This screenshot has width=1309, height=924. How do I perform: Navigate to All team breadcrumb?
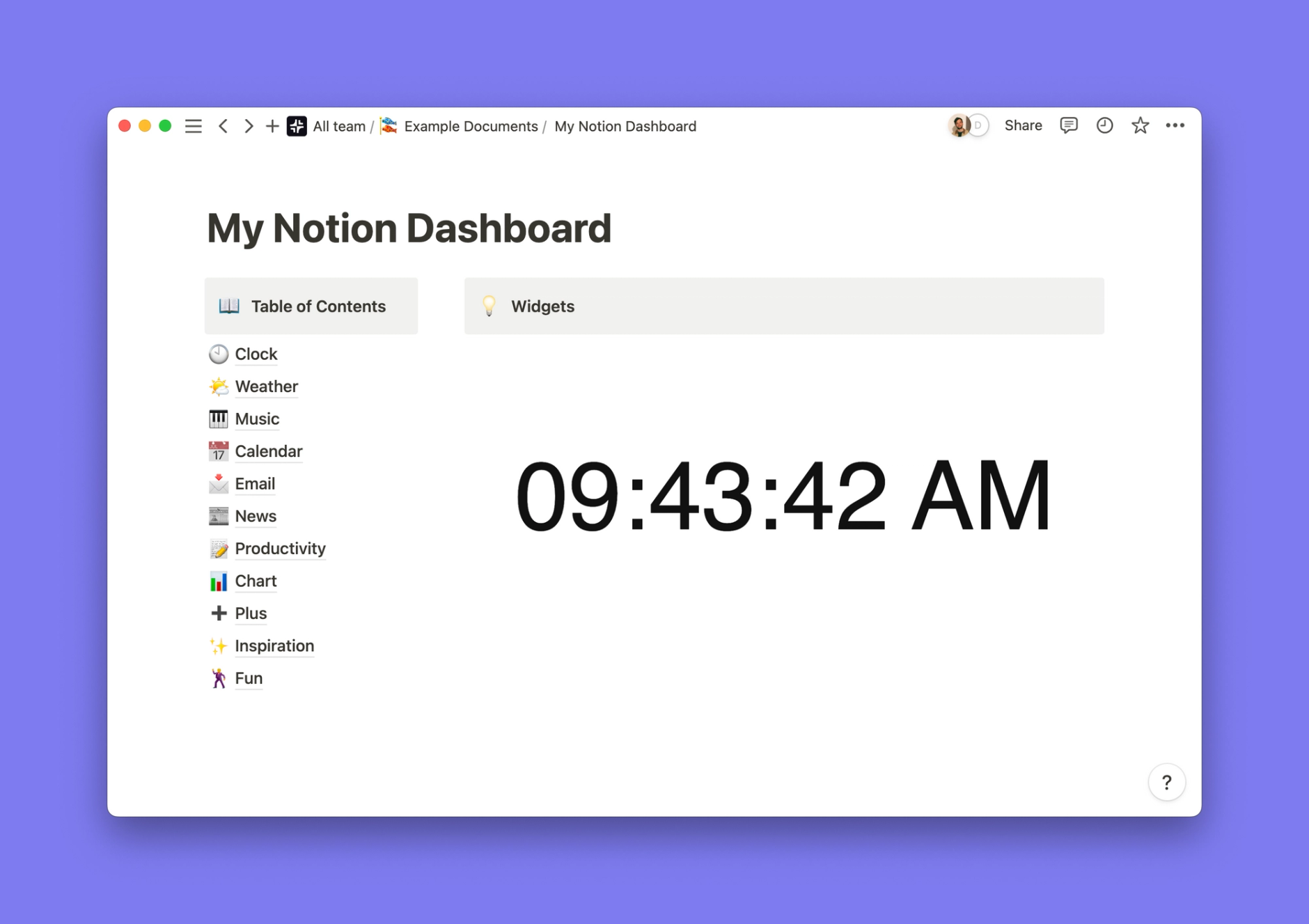point(339,126)
